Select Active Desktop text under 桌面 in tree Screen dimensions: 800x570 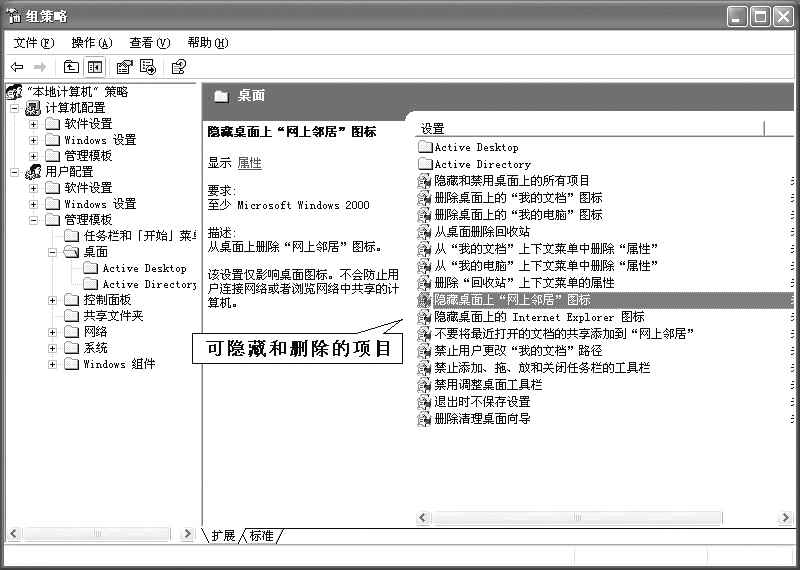tap(144, 268)
